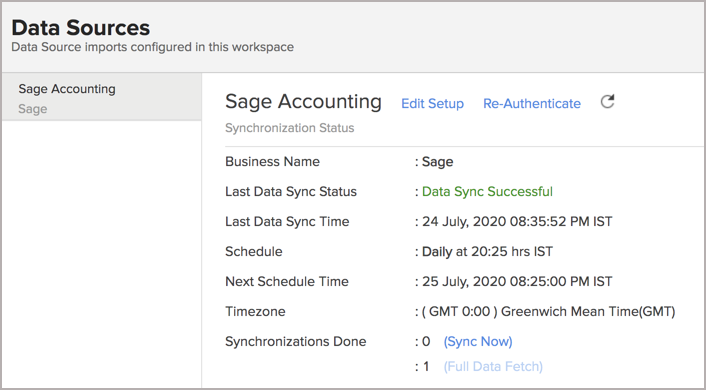Click the Next Schedule Time value
The height and width of the screenshot is (390, 706).
(x=517, y=281)
